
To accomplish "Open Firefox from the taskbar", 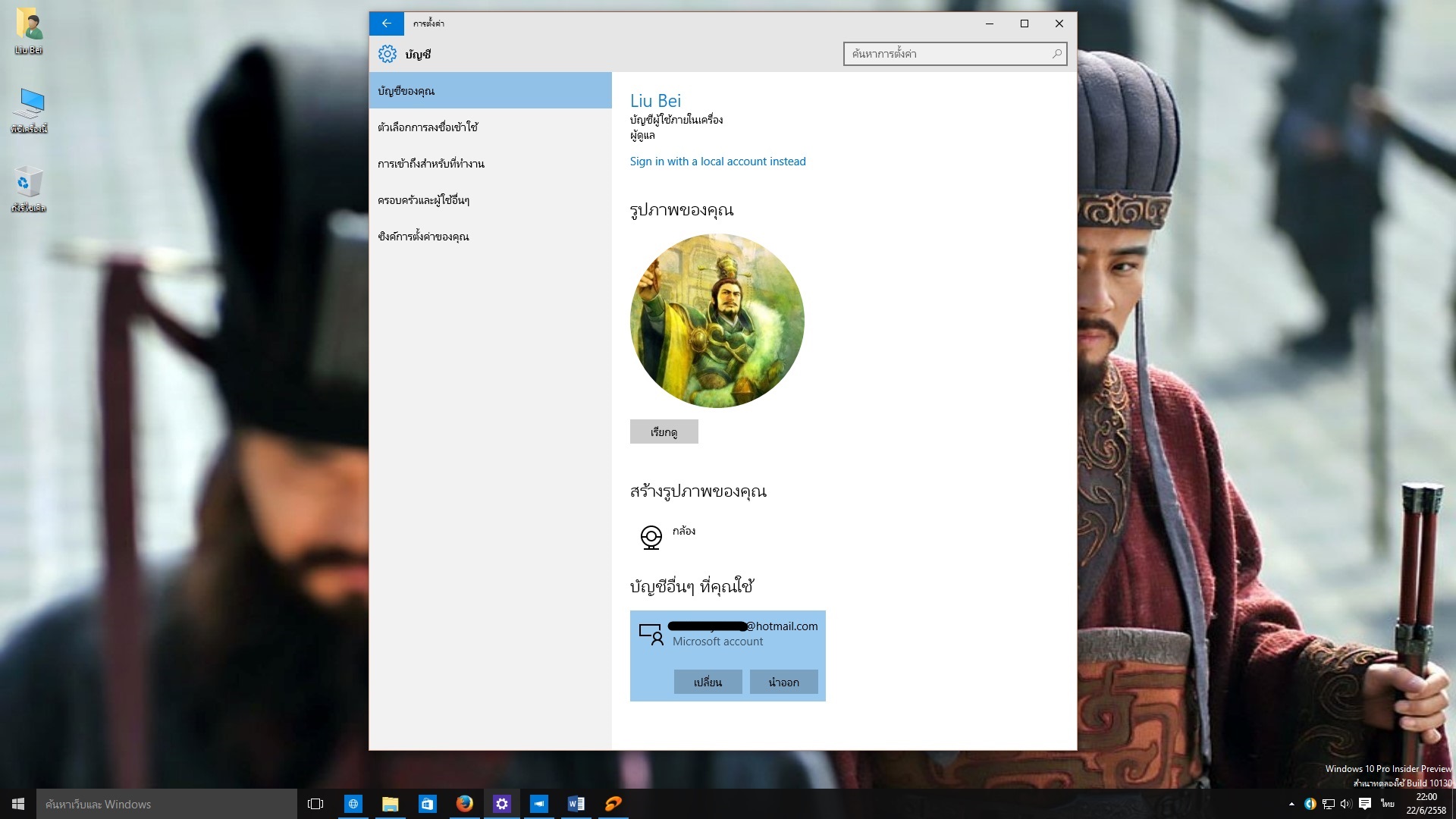I will (x=464, y=804).
